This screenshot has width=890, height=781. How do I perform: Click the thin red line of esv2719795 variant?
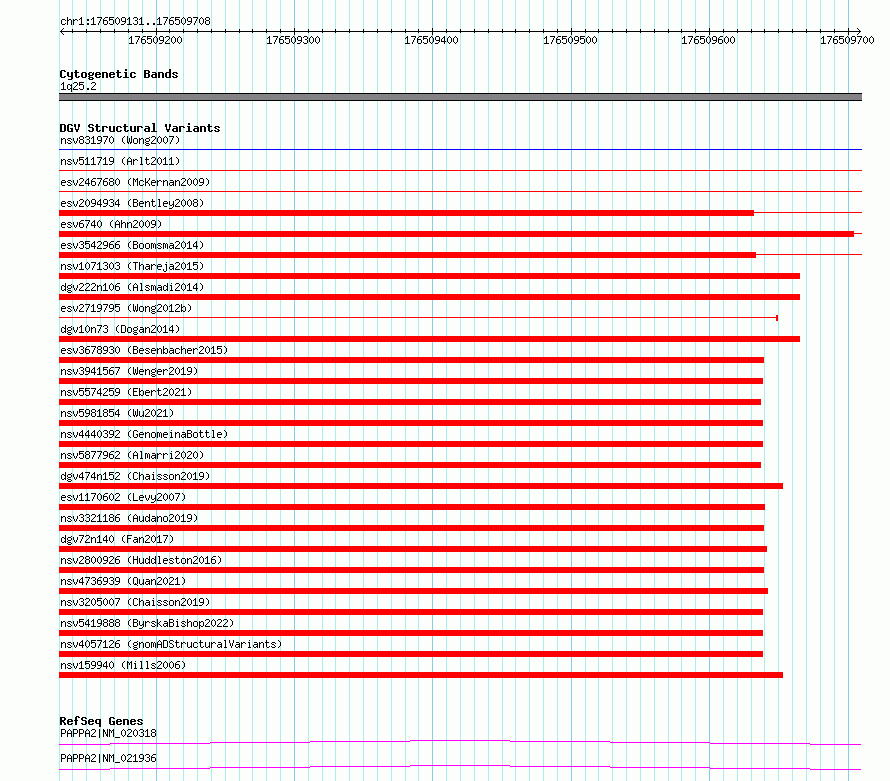(x=418, y=318)
